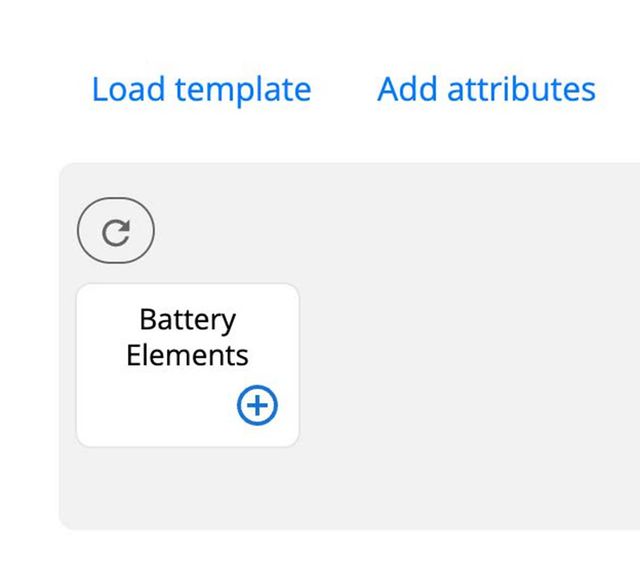Choose Load template from the top links

[x=201, y=89]
